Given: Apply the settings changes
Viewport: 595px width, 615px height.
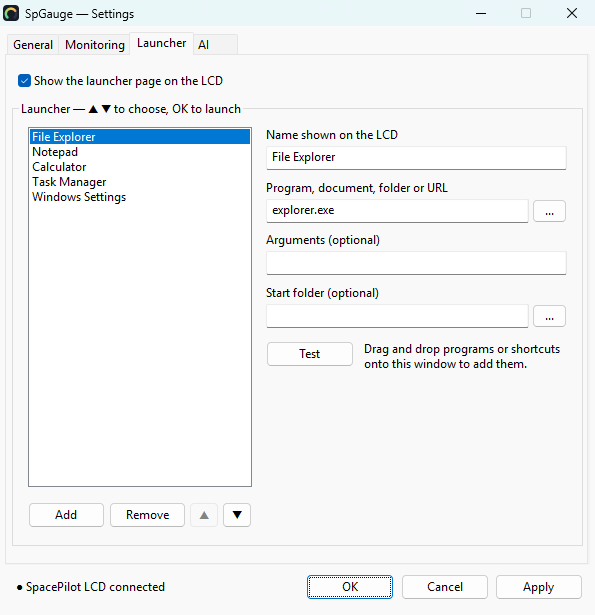Looking at the screenshot, I should point(539,587).
